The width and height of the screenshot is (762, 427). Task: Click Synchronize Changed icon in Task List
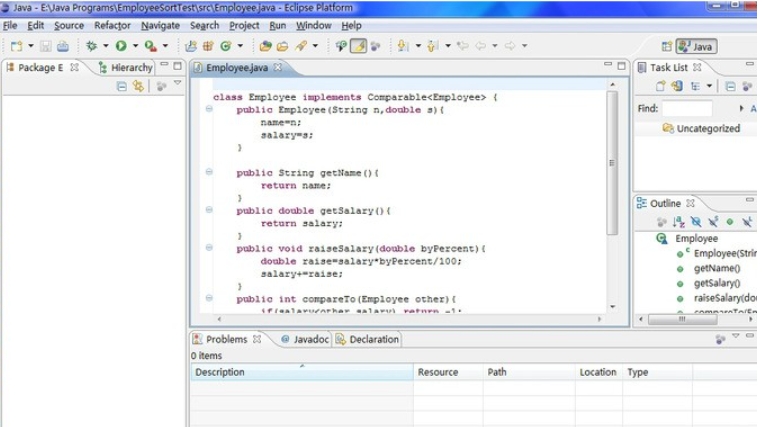(x=676, y=86)
